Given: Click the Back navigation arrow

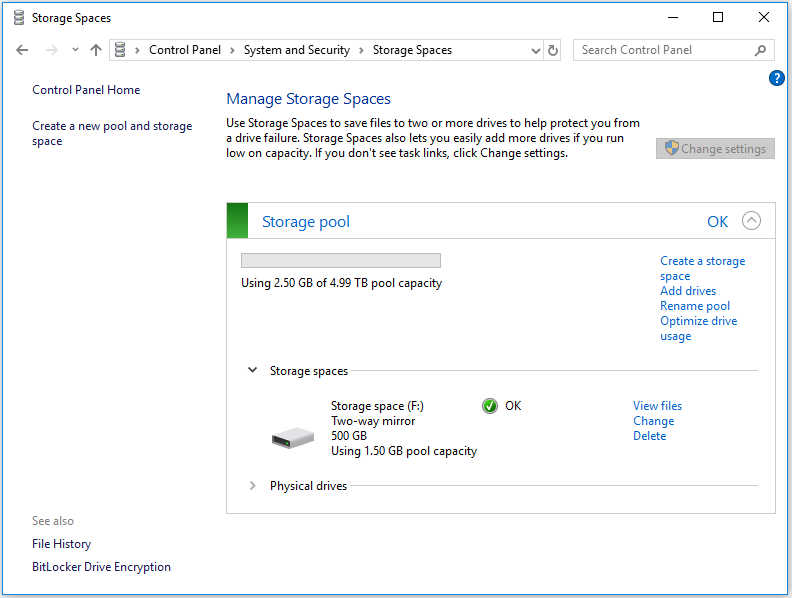Looking at the screenshot, I should (x=22, y=50).
